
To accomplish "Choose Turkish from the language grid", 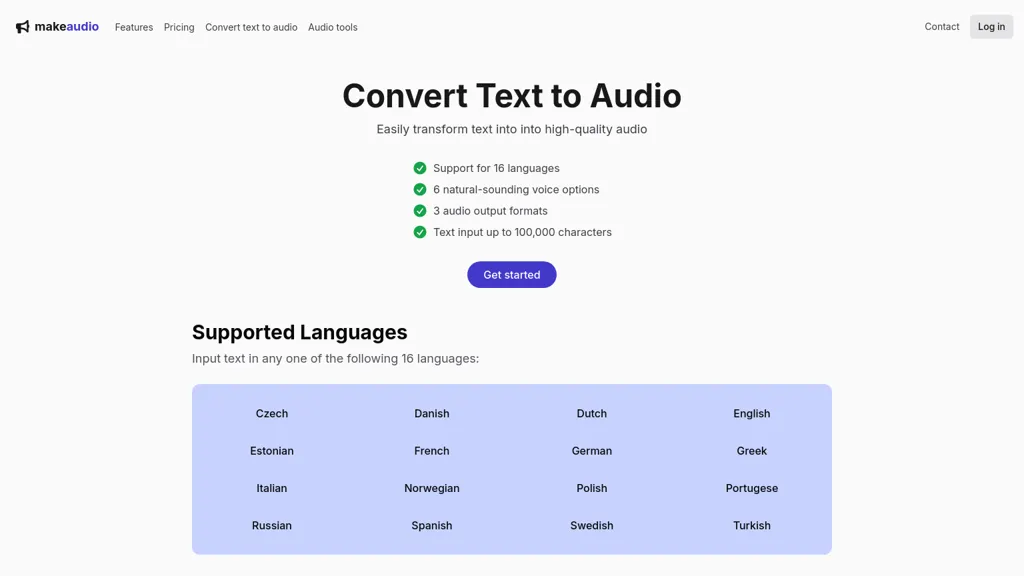I will (751, 525).
